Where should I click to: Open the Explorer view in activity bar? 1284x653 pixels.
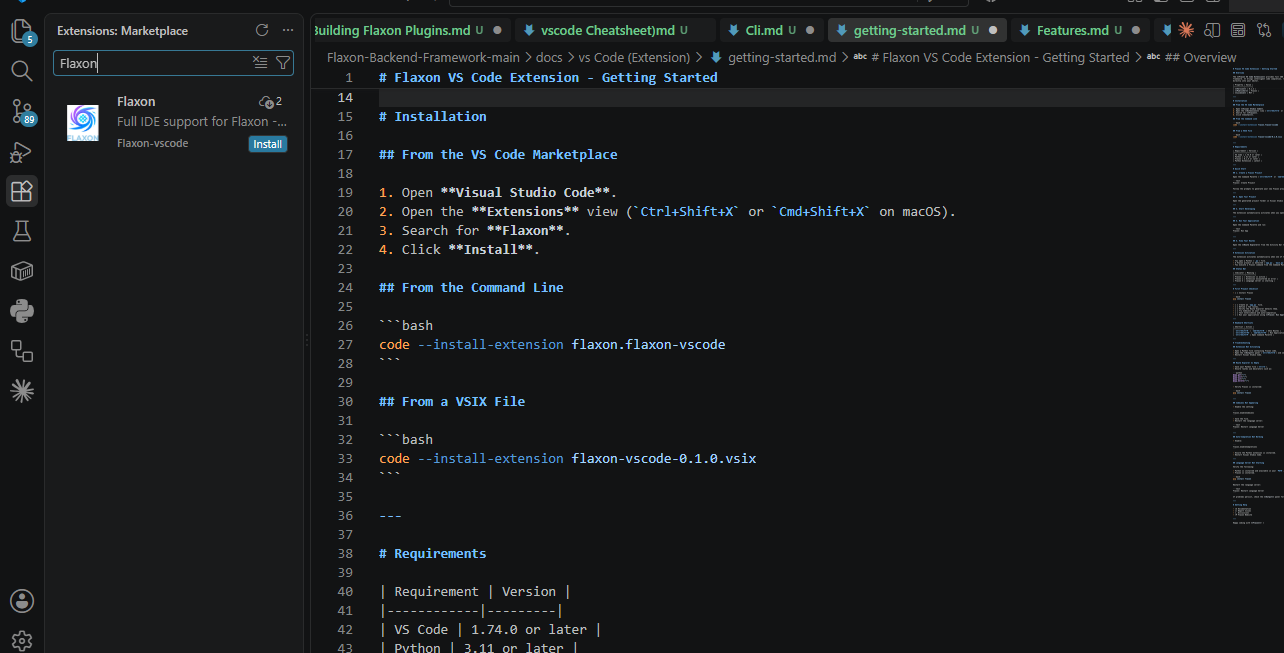pos(21,31)
